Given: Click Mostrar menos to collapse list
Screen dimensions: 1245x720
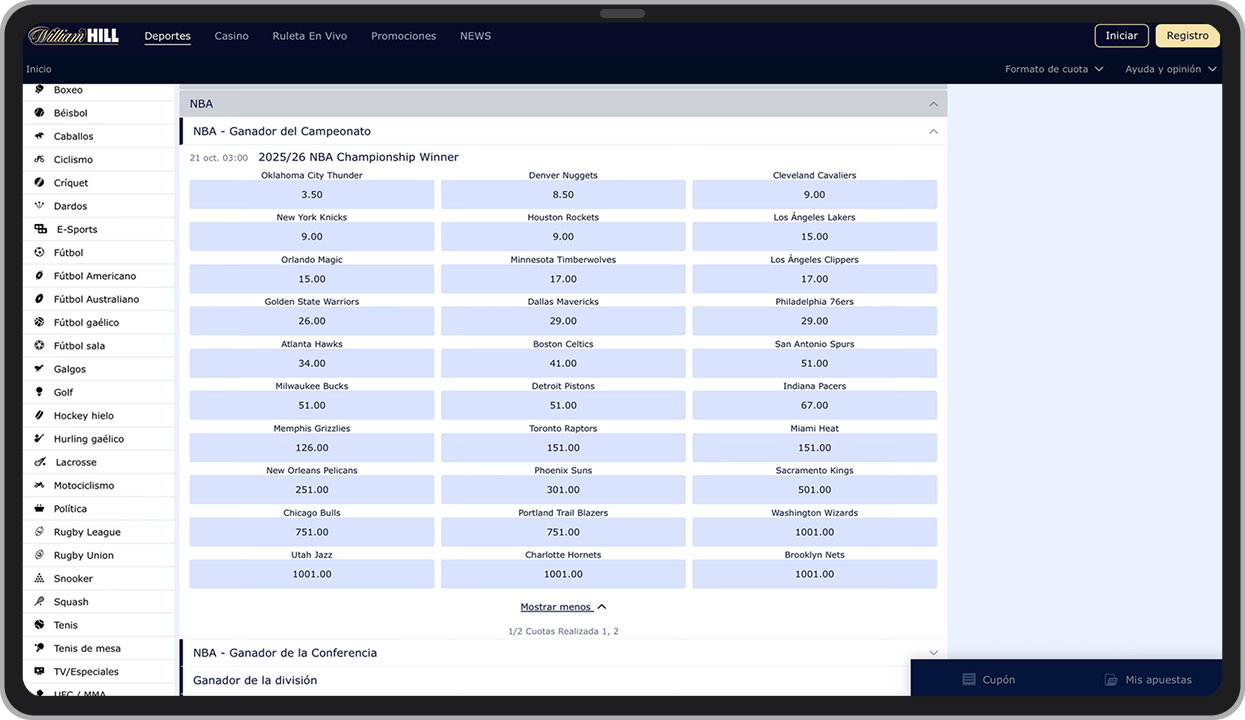Looking at the screenshot, I should click(x=563, y=607).
